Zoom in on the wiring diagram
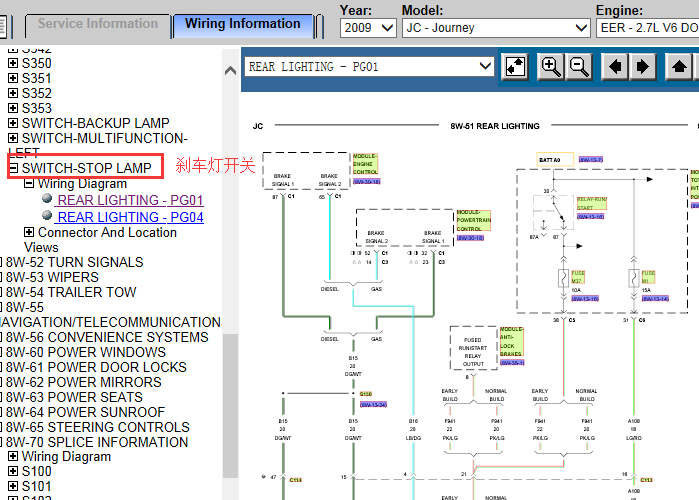The height and width of the screenshot is (500, 699). pos(550,67)
